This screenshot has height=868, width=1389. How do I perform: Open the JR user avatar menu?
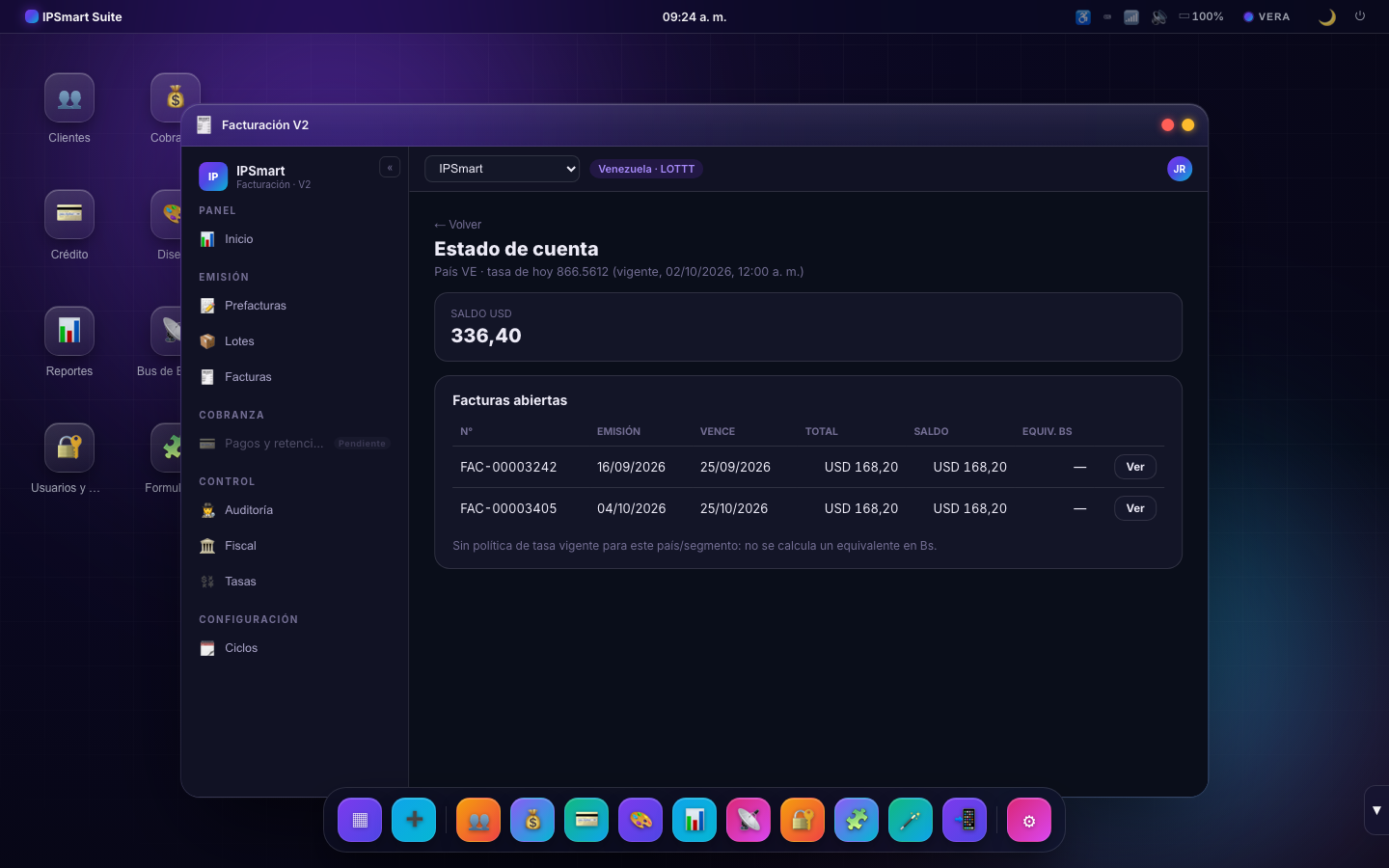pos(1180,169)
